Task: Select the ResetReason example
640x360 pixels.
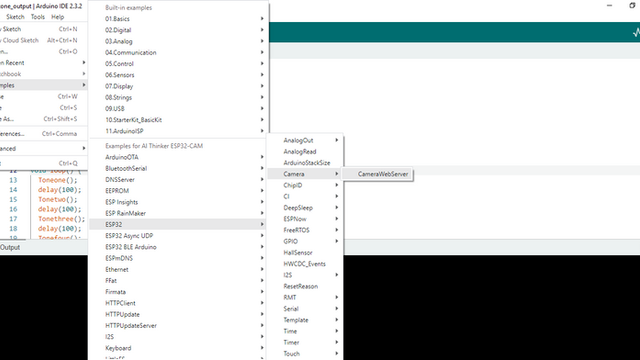Action: click(305, 286)
